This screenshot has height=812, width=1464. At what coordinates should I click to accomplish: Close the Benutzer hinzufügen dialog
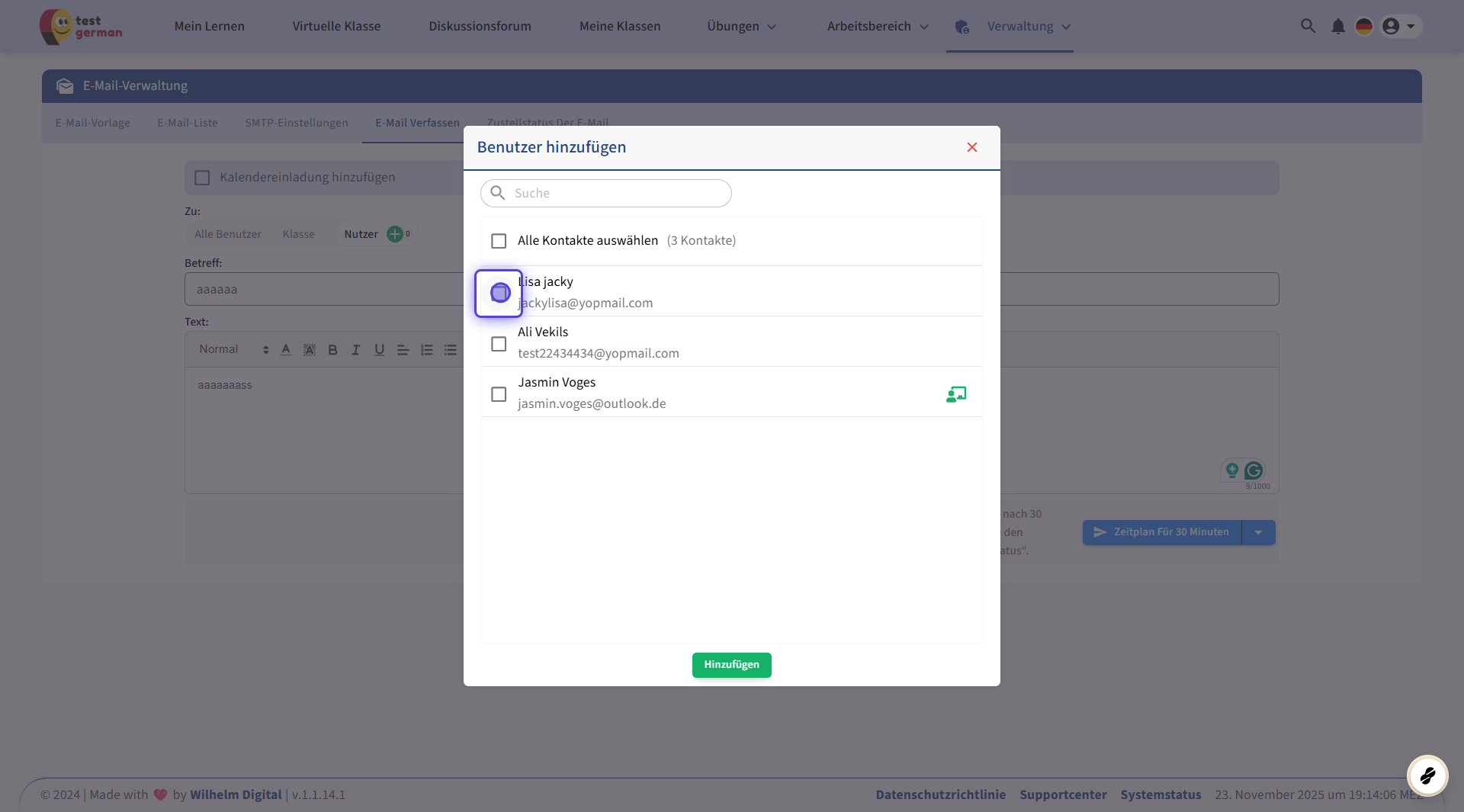tap(971, 147)
